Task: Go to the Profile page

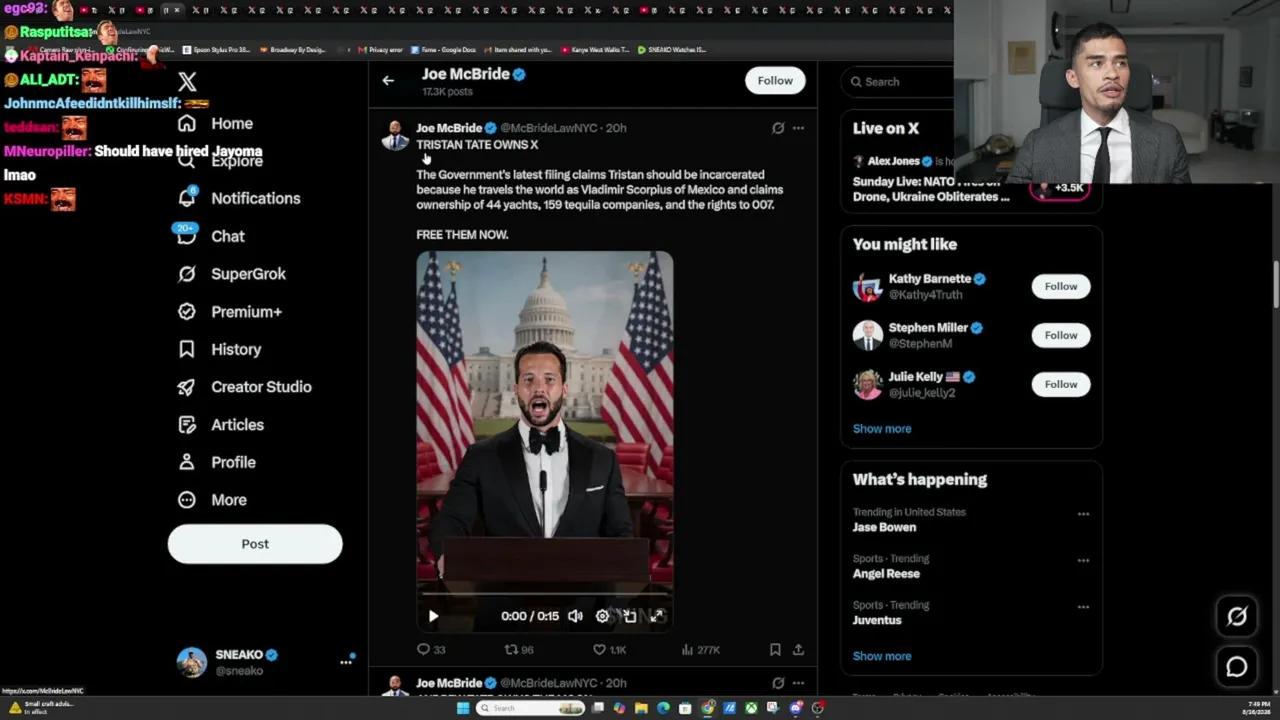Action: click(x=216, y=462)
